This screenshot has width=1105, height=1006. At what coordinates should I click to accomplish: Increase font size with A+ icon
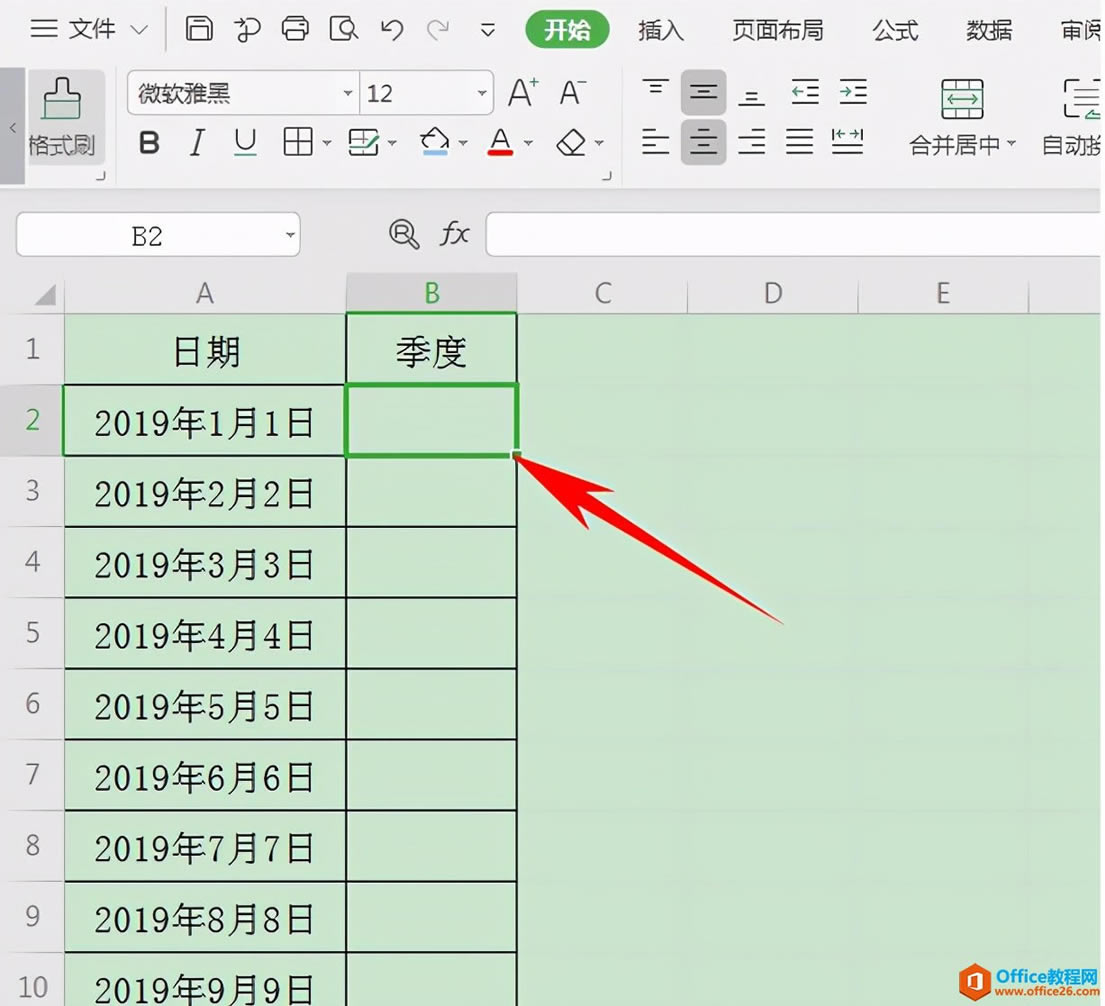tap(523, 92)
